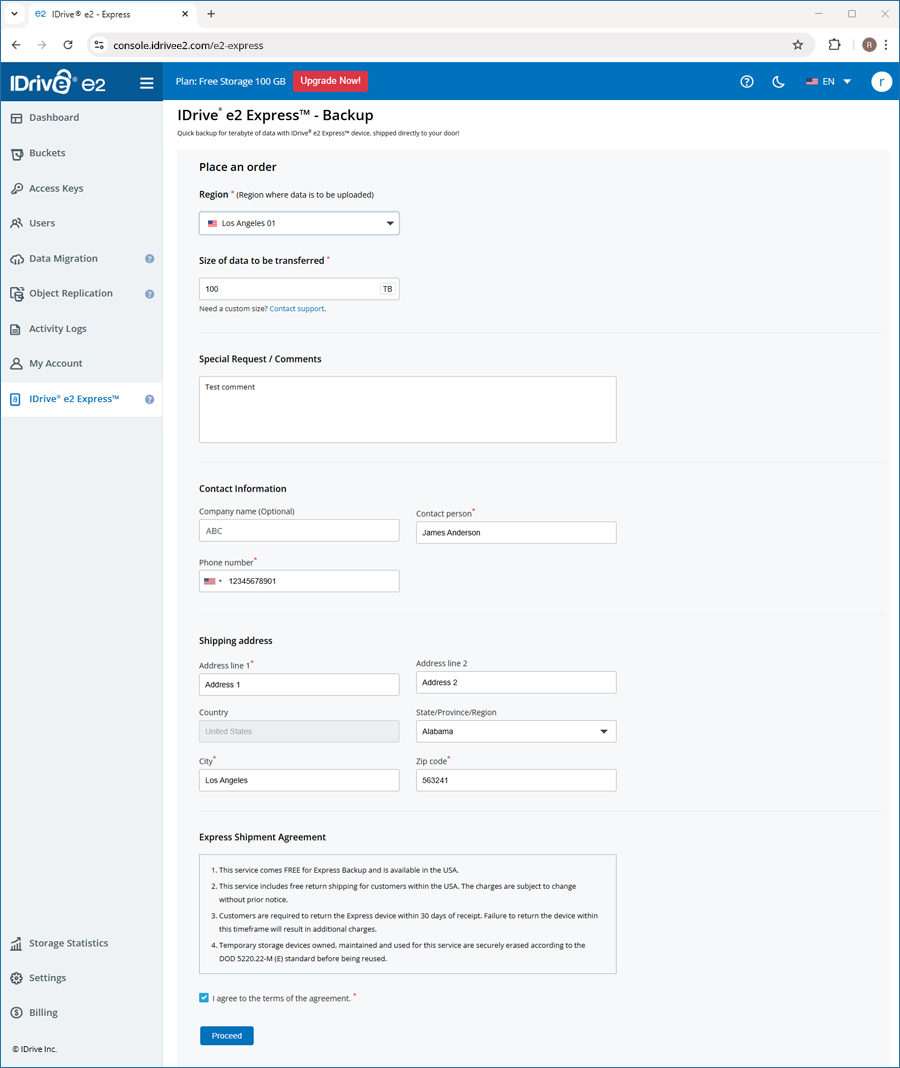Click the Zip code field
Screen dimensions: 900x1068
pos(516,781)
